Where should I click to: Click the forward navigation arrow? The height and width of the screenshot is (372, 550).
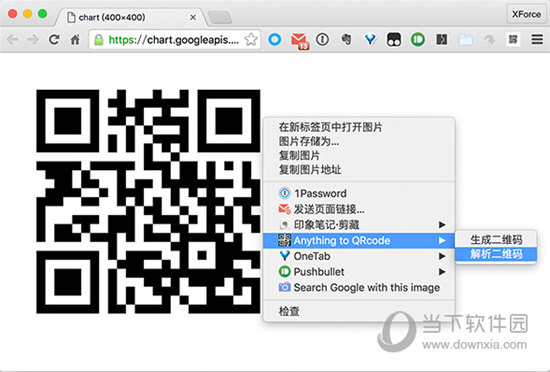click(x=33, y=39)
